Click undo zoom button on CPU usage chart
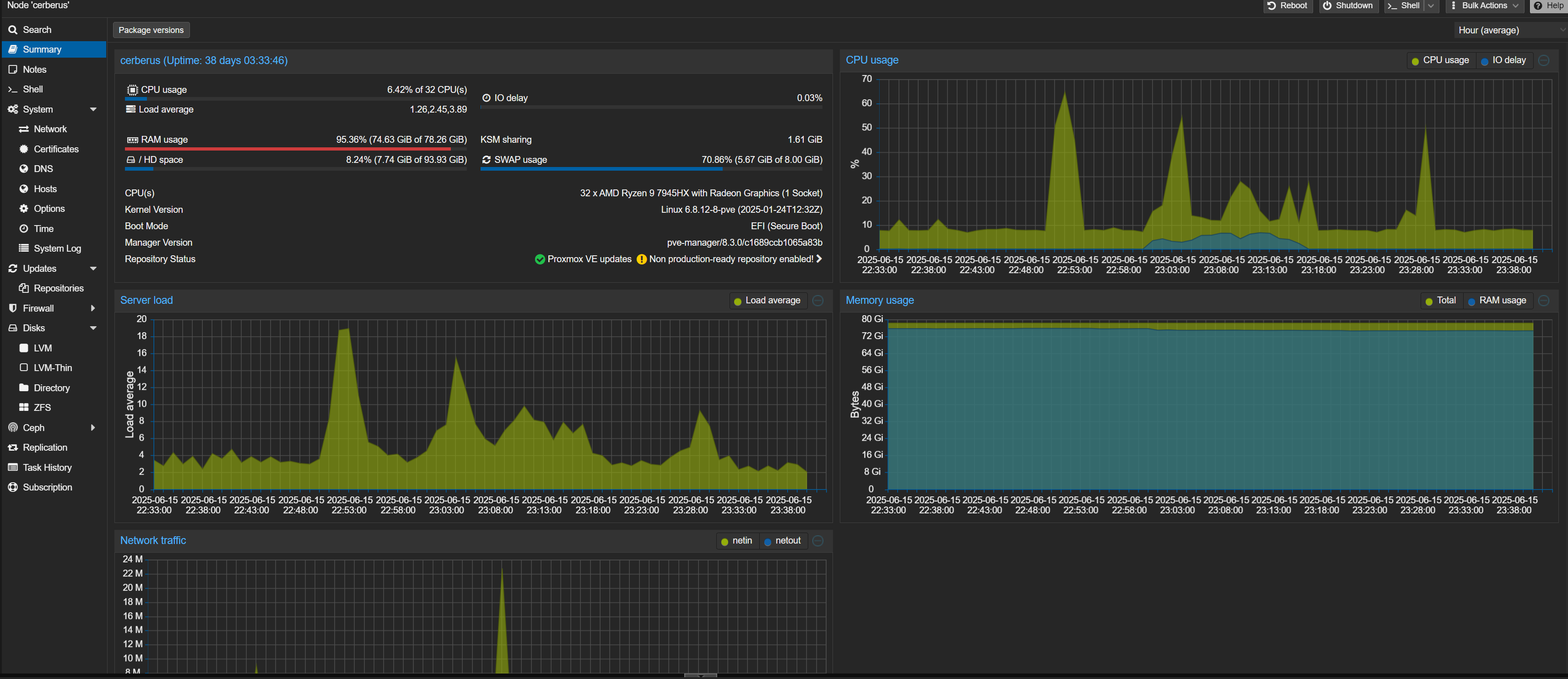The height and width of the screenshot is (679, 1568). click(x=1544, y=60)
